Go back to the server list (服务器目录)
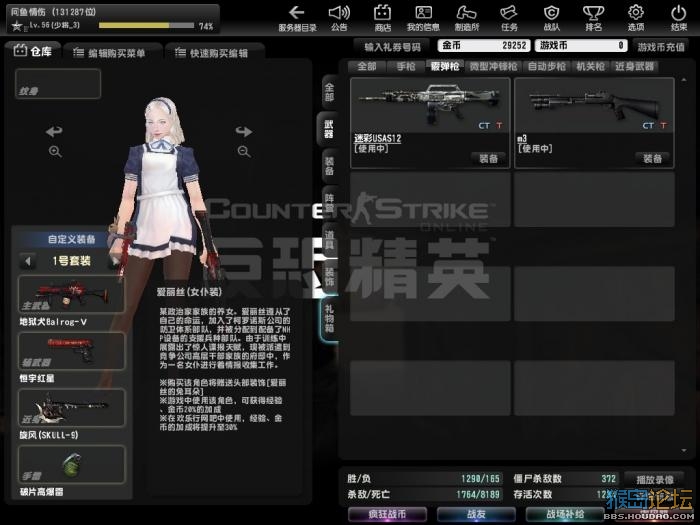700x525 pixels. [297, 18]
